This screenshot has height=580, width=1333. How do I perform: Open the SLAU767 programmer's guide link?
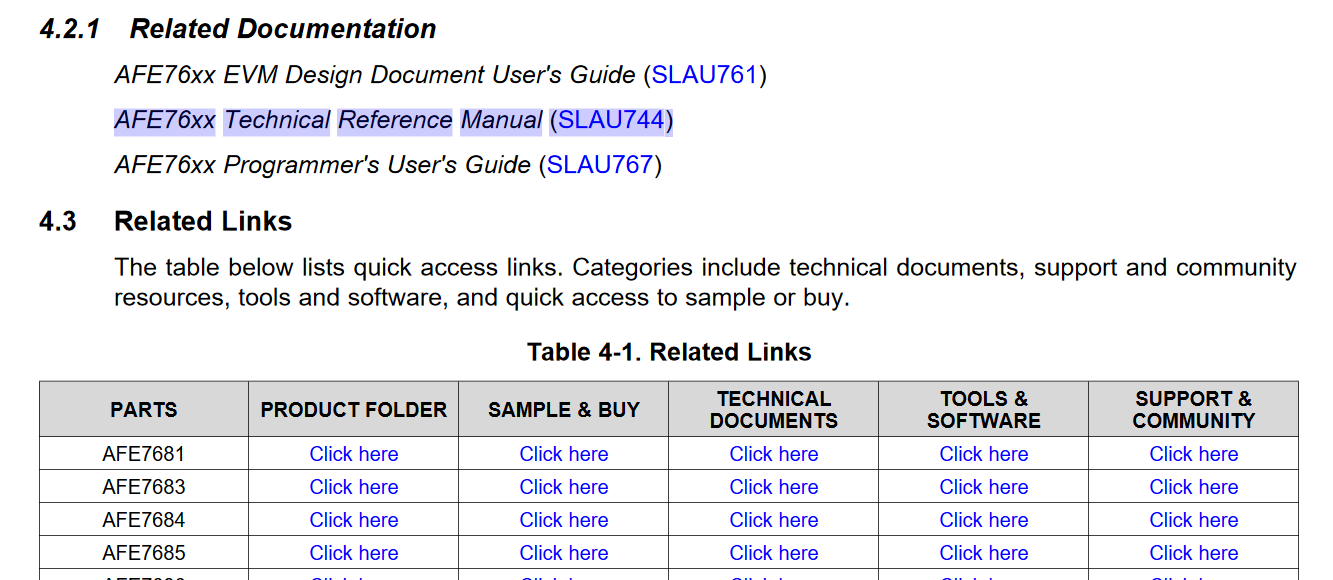tap(600, 164)
